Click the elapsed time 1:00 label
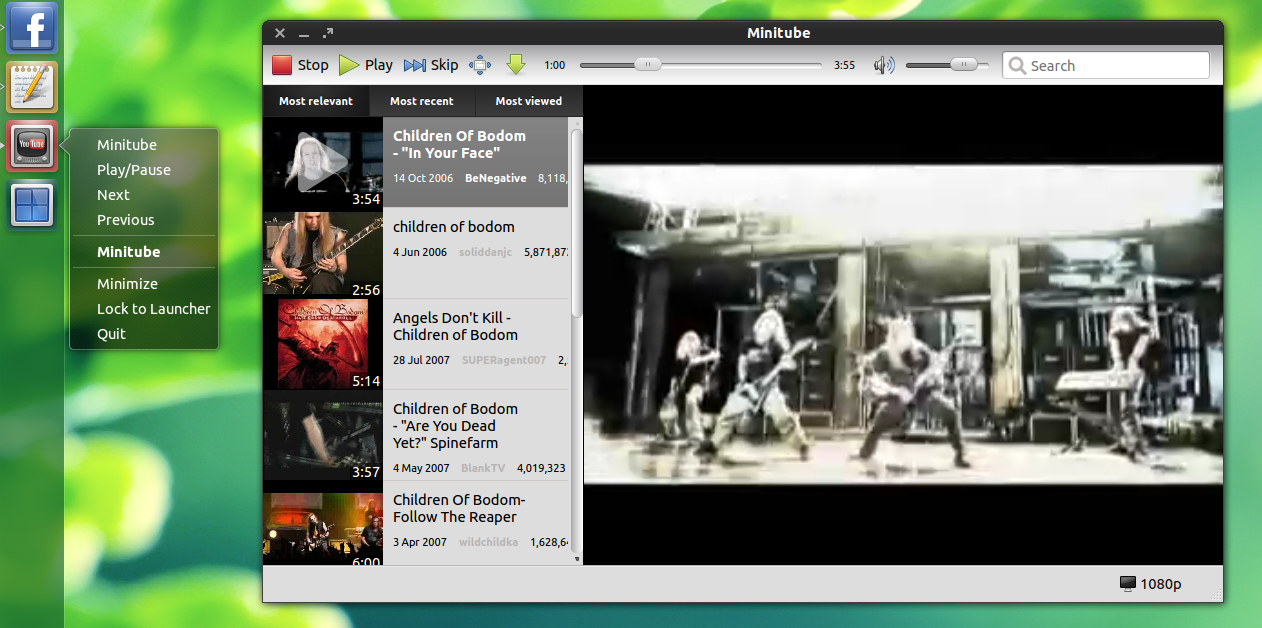Image resolution: width=1262 pixels, height=628 pixels. [554, 65]
